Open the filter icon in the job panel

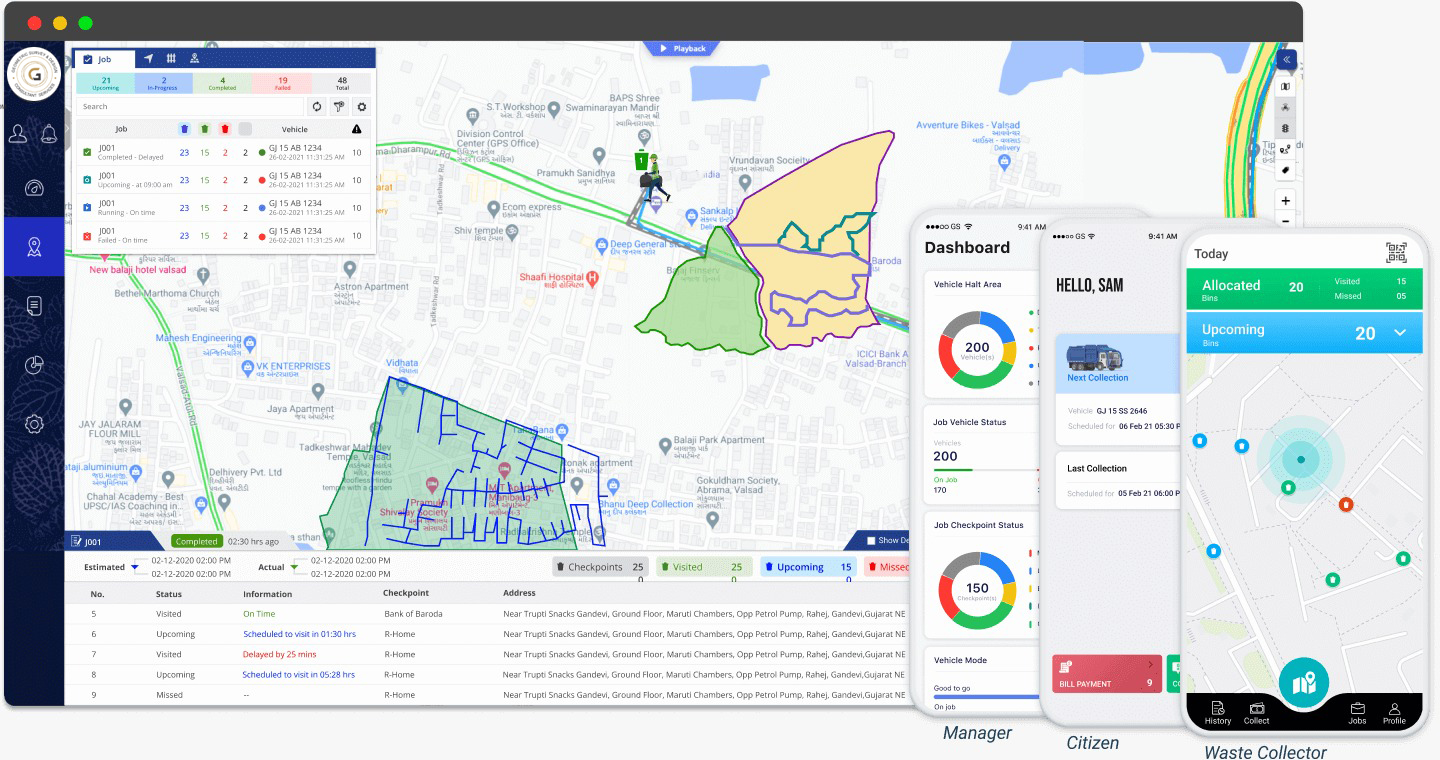pos(339,107)
